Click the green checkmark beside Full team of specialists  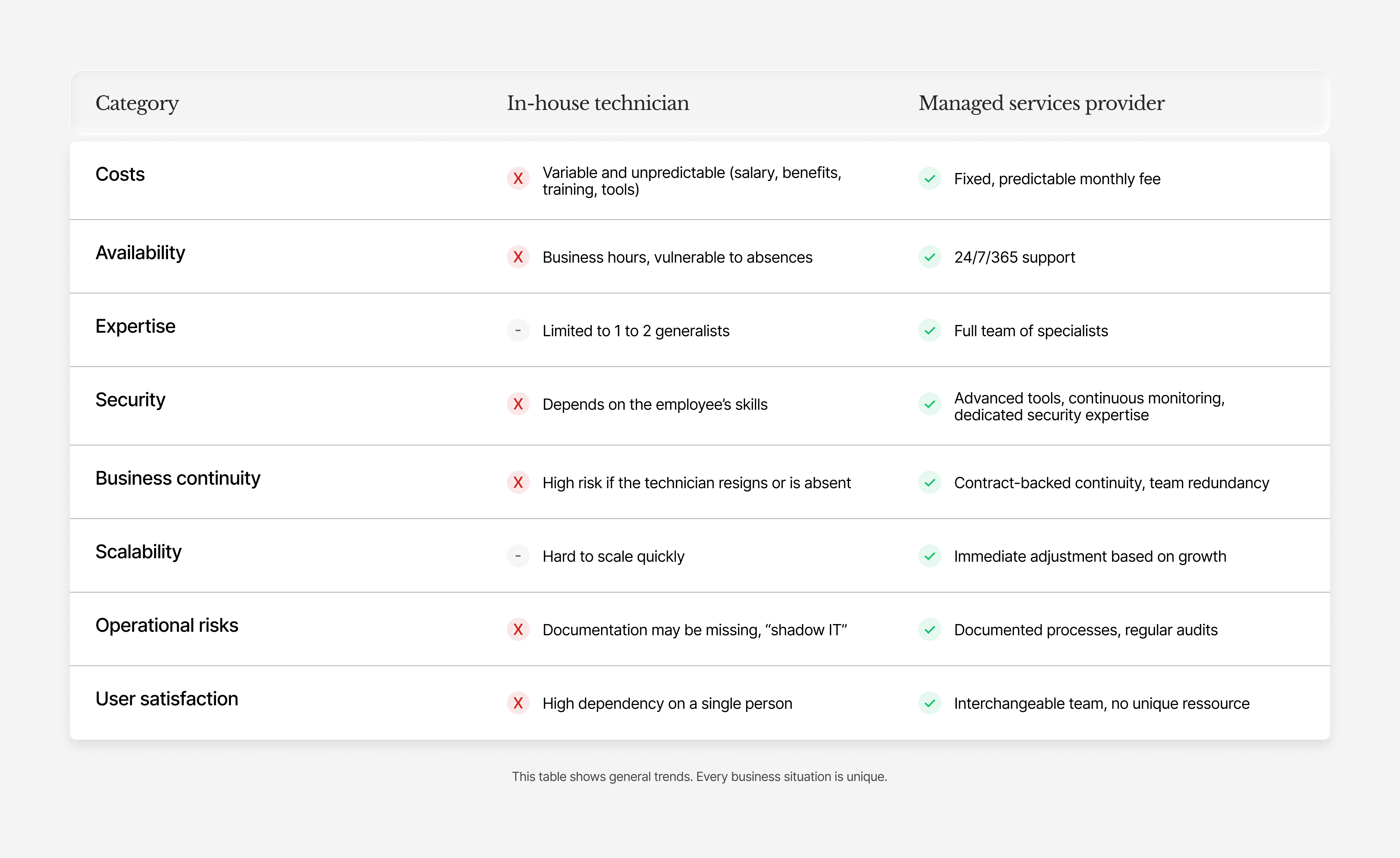930,330
